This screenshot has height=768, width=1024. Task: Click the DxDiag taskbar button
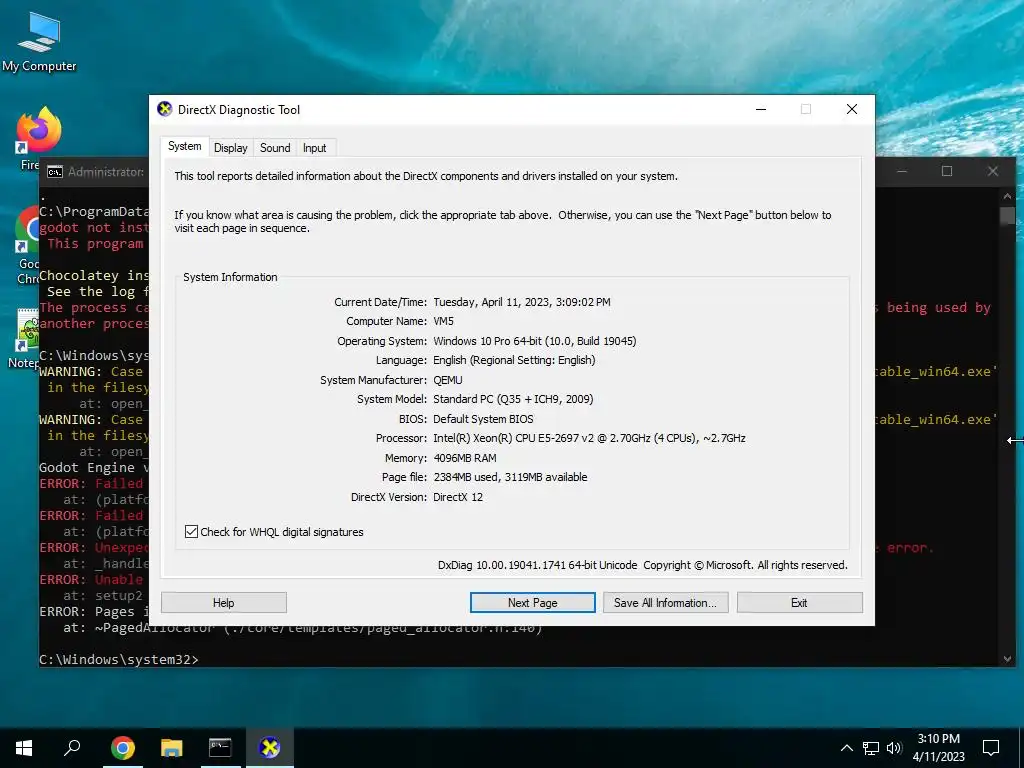269,747
